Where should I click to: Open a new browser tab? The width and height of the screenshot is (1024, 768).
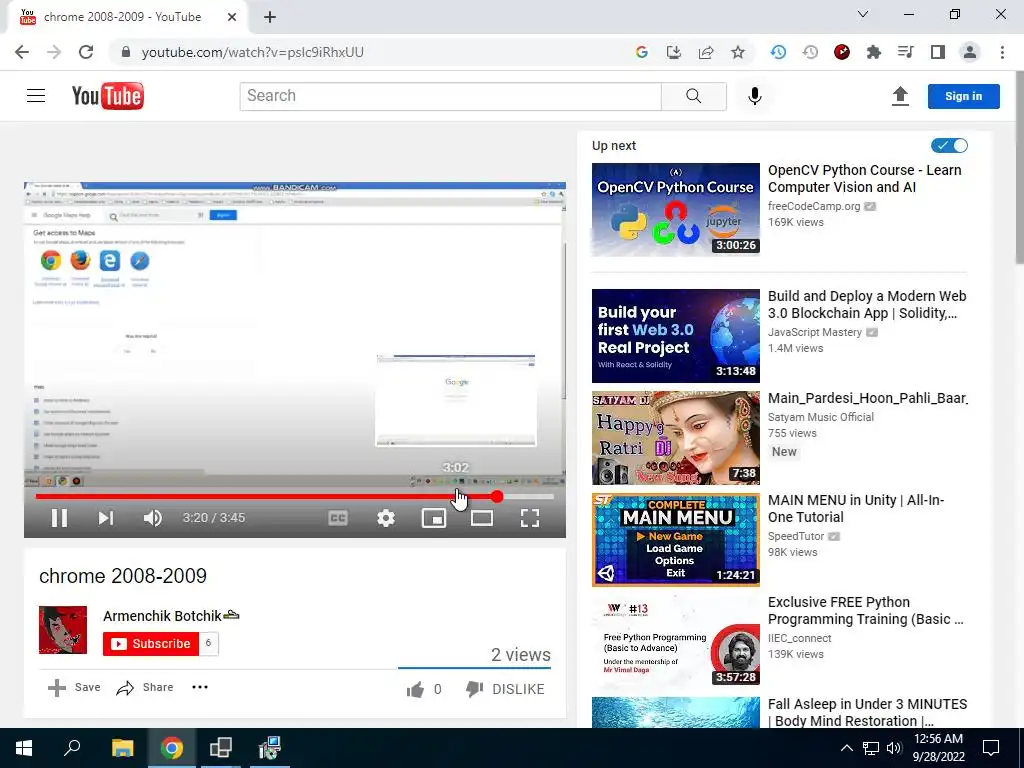coord(270,17)
